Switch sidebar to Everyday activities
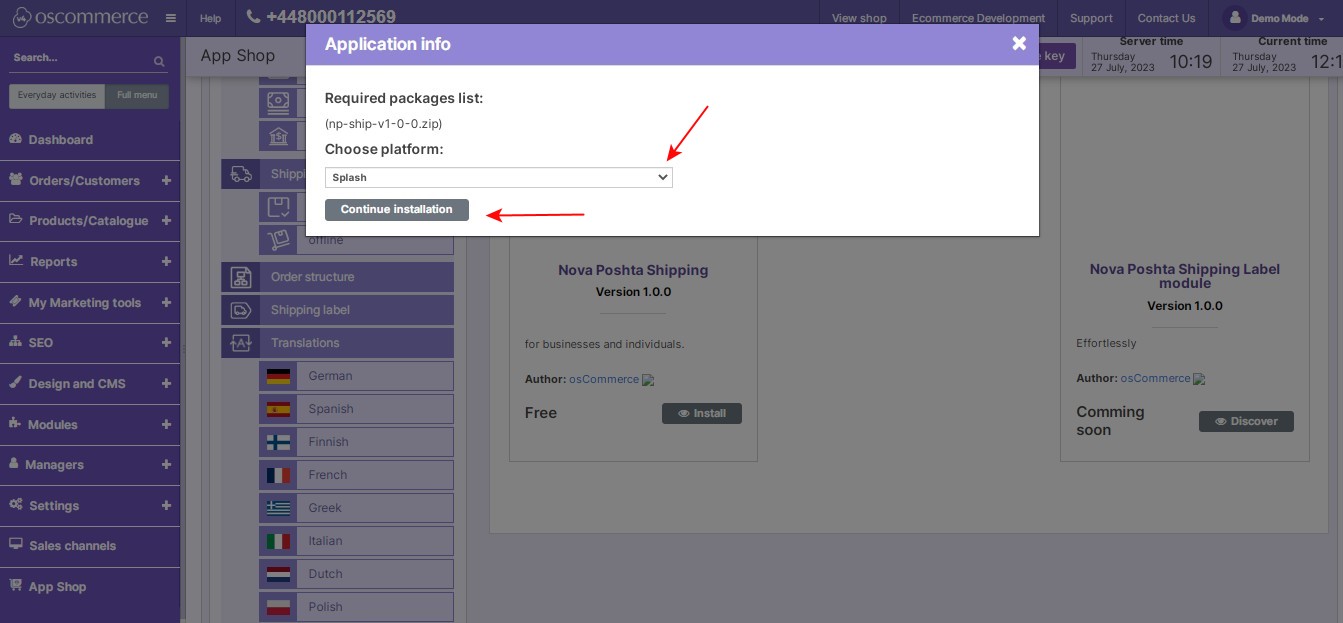Screen dimensions: 1343x623 tap(57, 96)
